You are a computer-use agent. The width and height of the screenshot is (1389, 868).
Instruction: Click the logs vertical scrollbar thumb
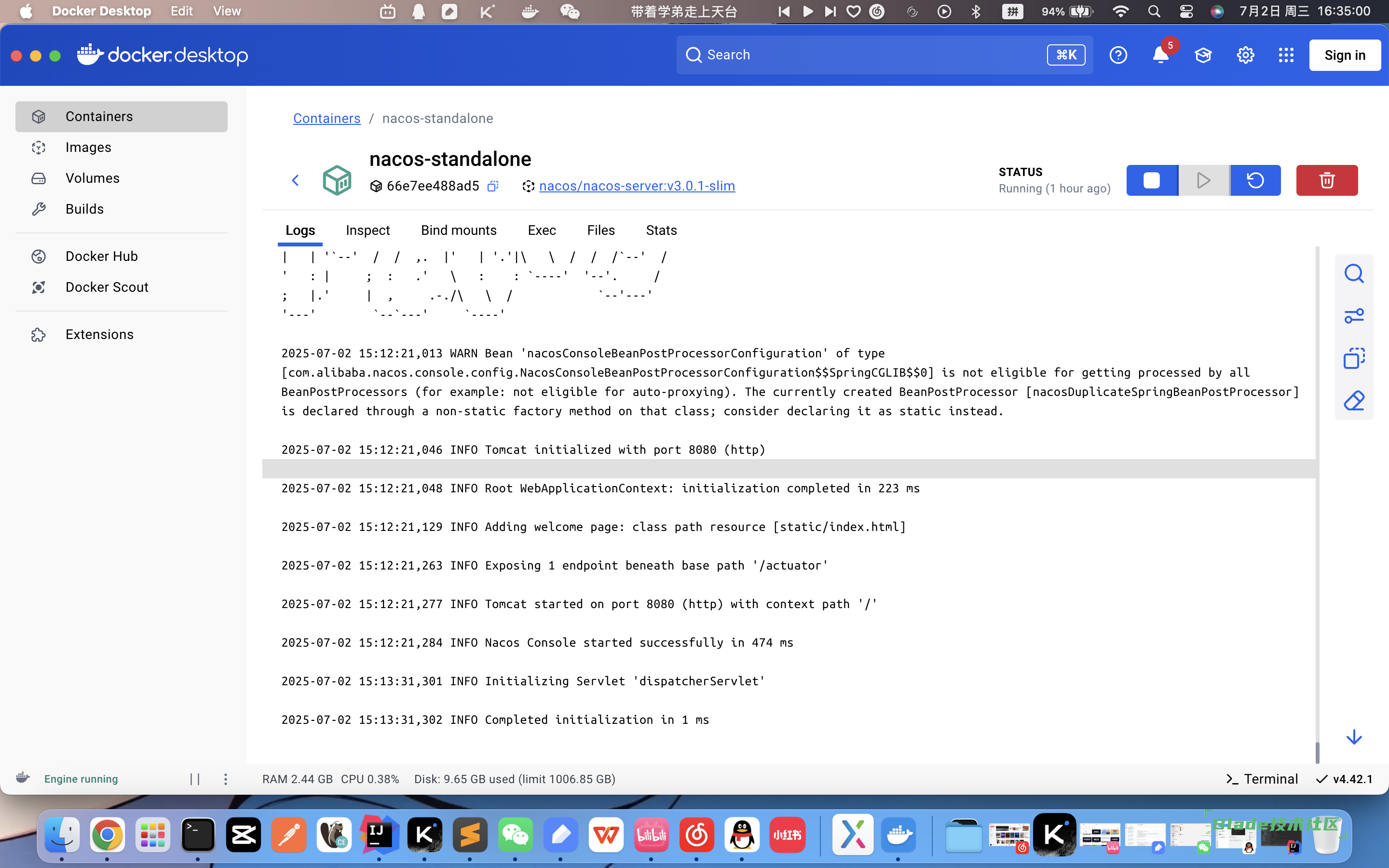click(x=1317, y=753)
